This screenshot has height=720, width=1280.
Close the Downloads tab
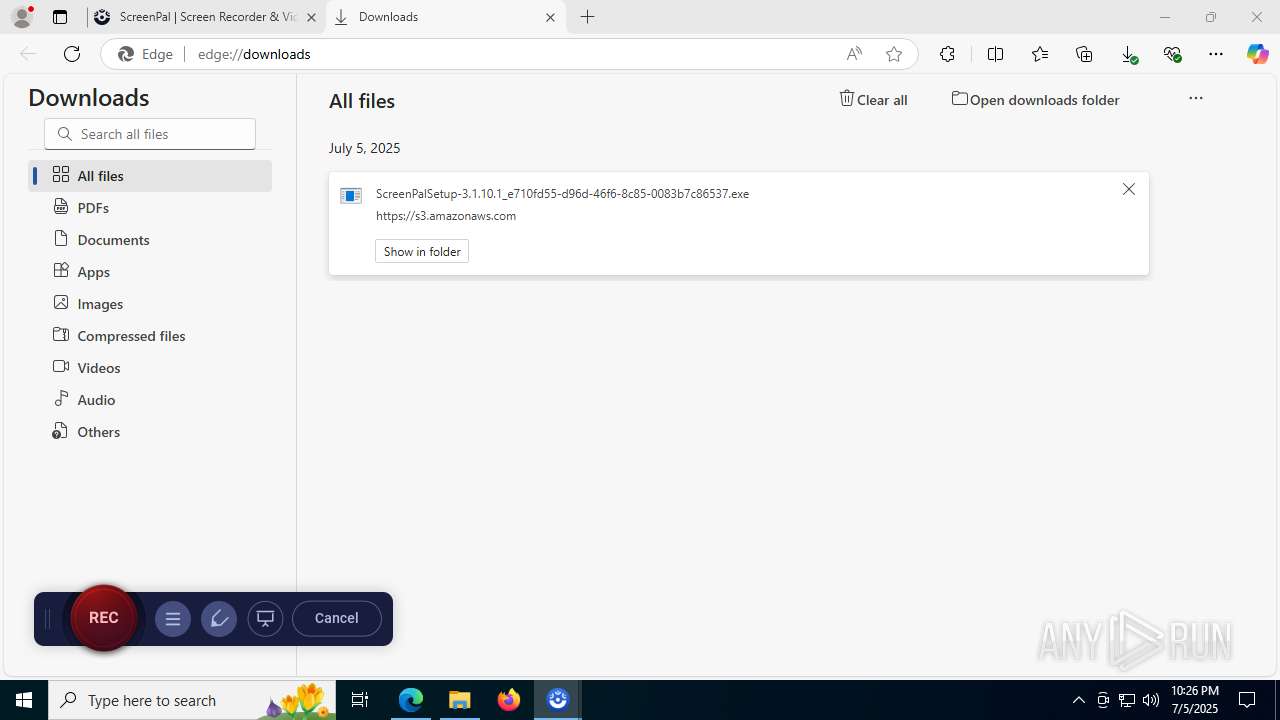pyautogui.click(x=550, y=17)
